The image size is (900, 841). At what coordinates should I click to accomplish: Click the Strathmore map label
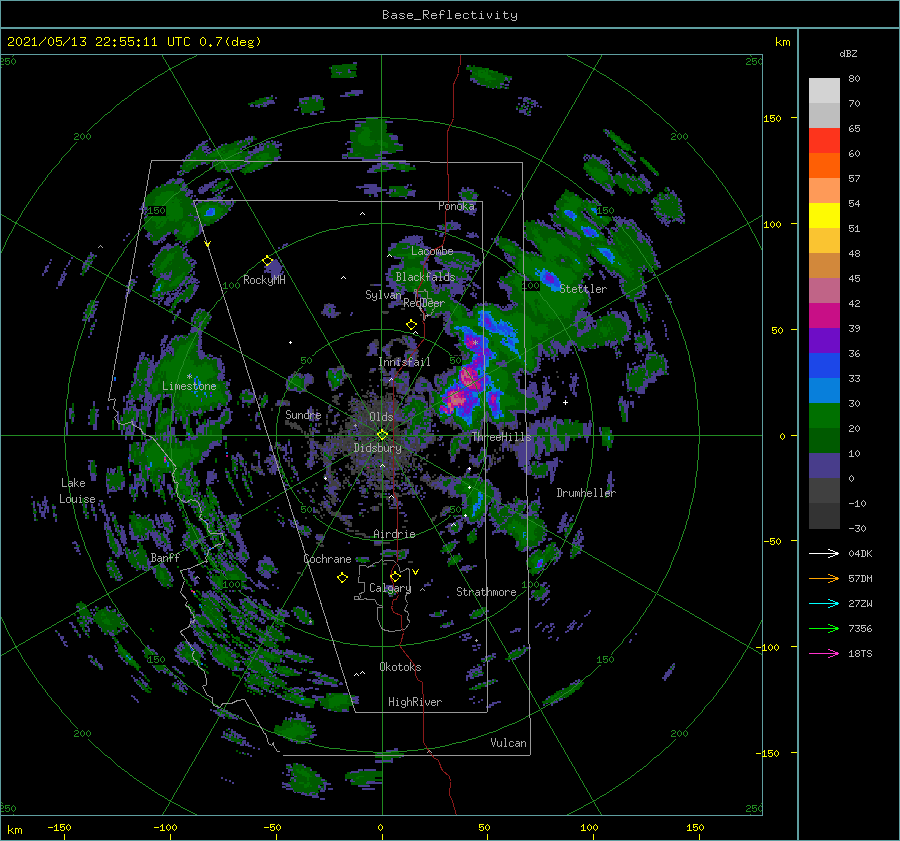(486, 592)
